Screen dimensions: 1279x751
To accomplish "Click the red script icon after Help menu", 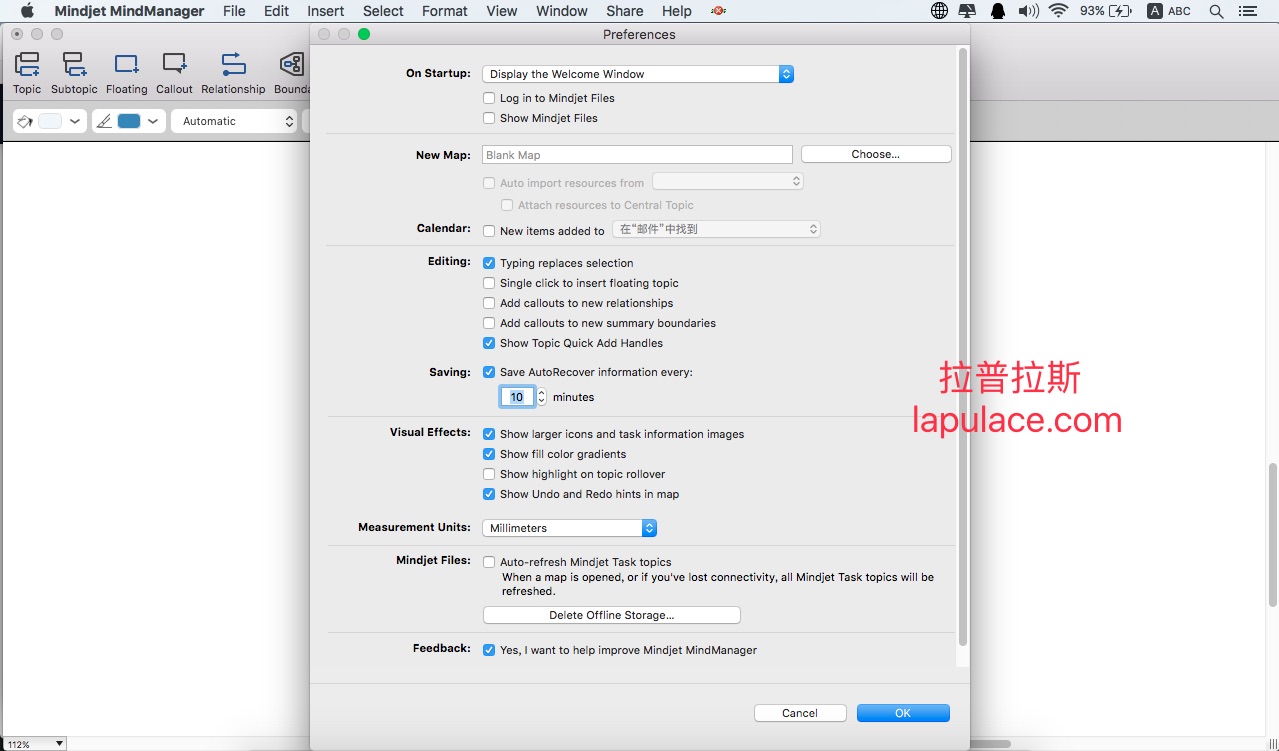I will coord(718,11).
